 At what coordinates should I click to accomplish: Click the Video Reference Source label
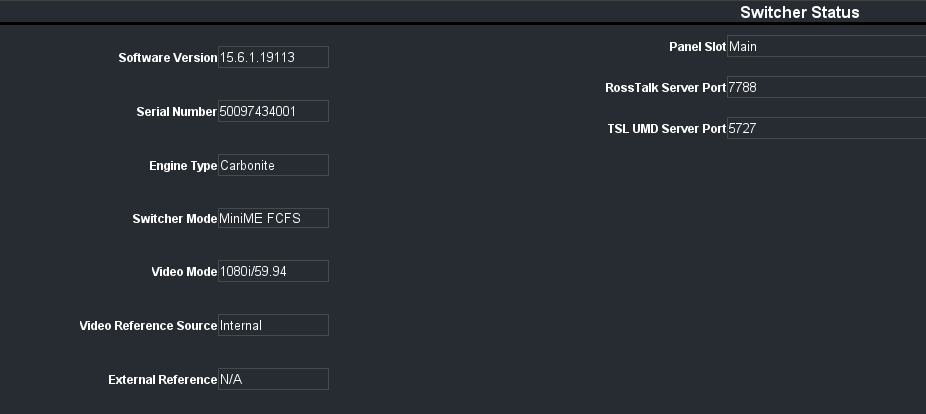tap(148, 326)
